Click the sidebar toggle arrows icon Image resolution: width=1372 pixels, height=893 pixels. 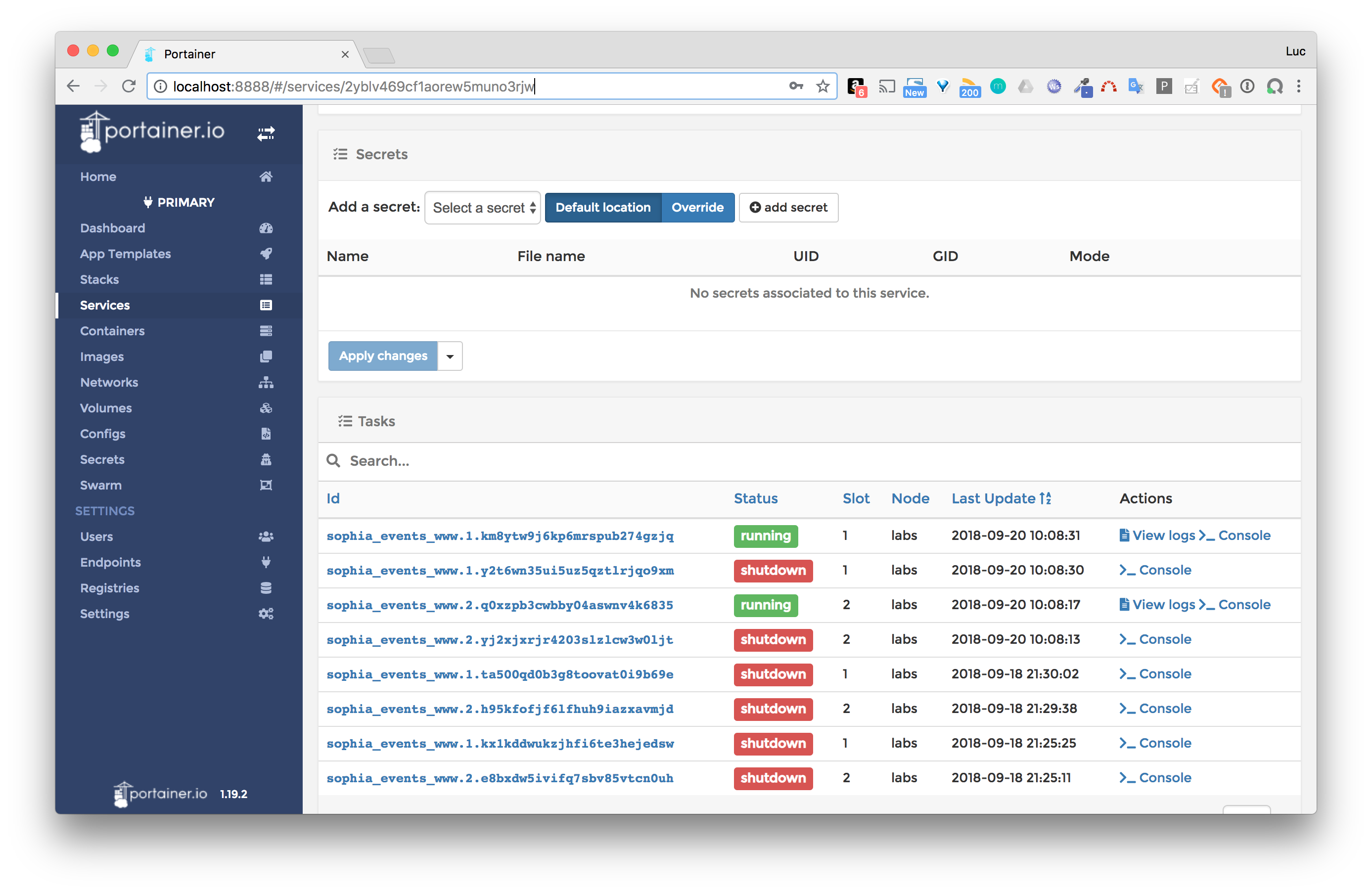pos(266,134)
